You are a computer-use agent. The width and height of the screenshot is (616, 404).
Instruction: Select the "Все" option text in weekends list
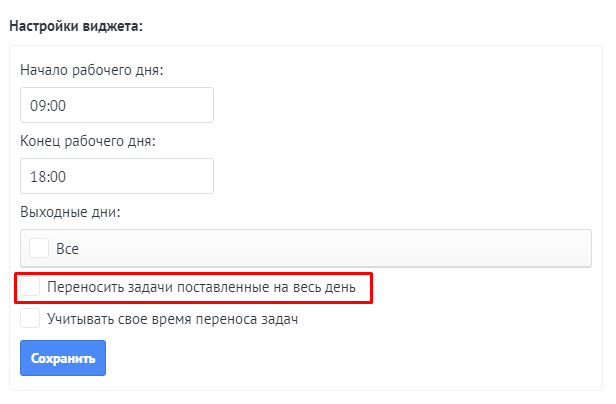(x=67, y=249)
